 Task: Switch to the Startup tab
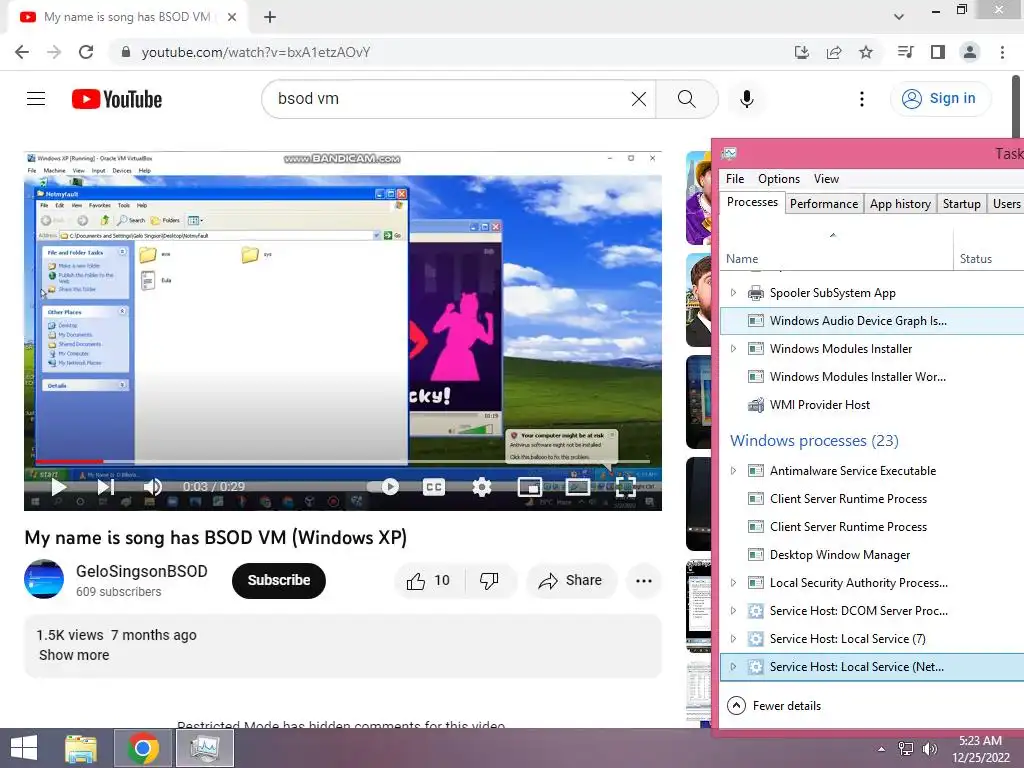tap(961, 204)
